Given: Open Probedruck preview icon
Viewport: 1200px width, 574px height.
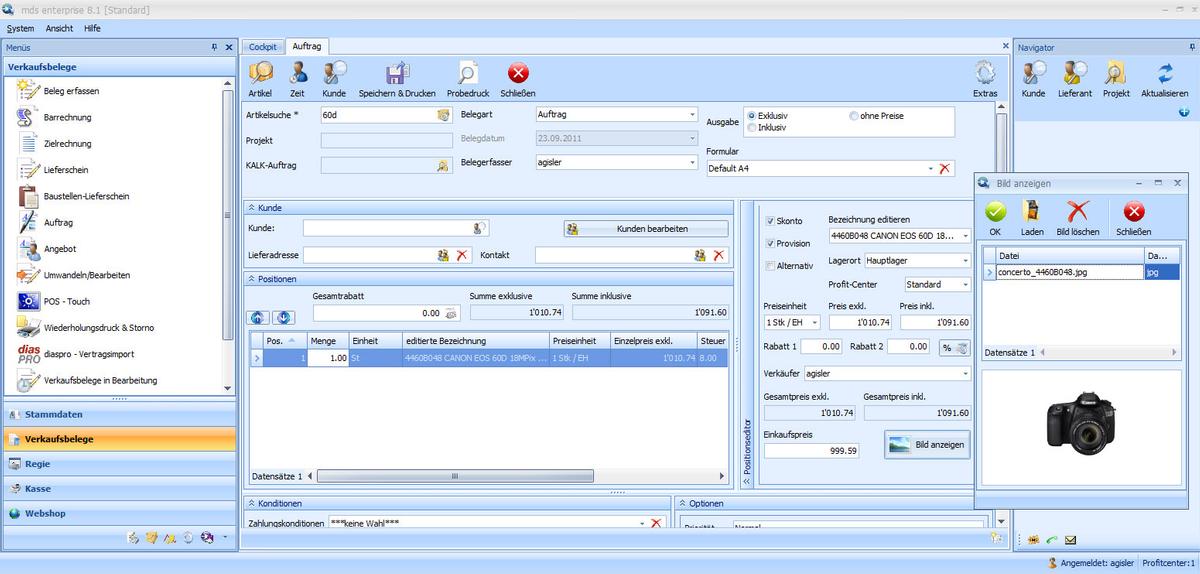Looking at the screenshot, I should pos(467,73).
